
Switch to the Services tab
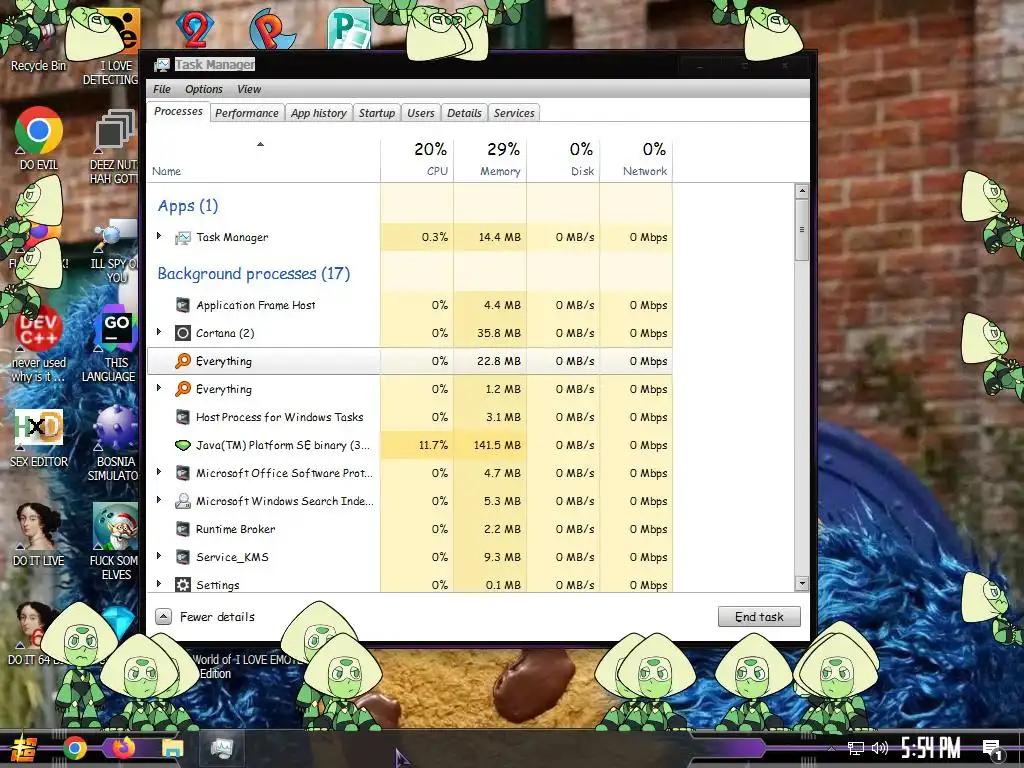514,113
